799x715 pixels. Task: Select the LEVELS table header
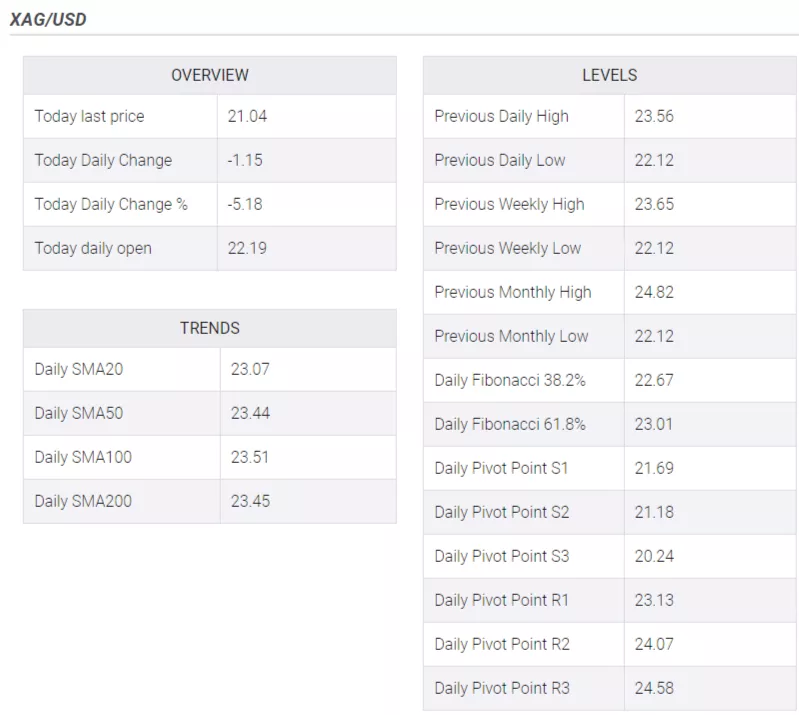(x=609, y=75)
